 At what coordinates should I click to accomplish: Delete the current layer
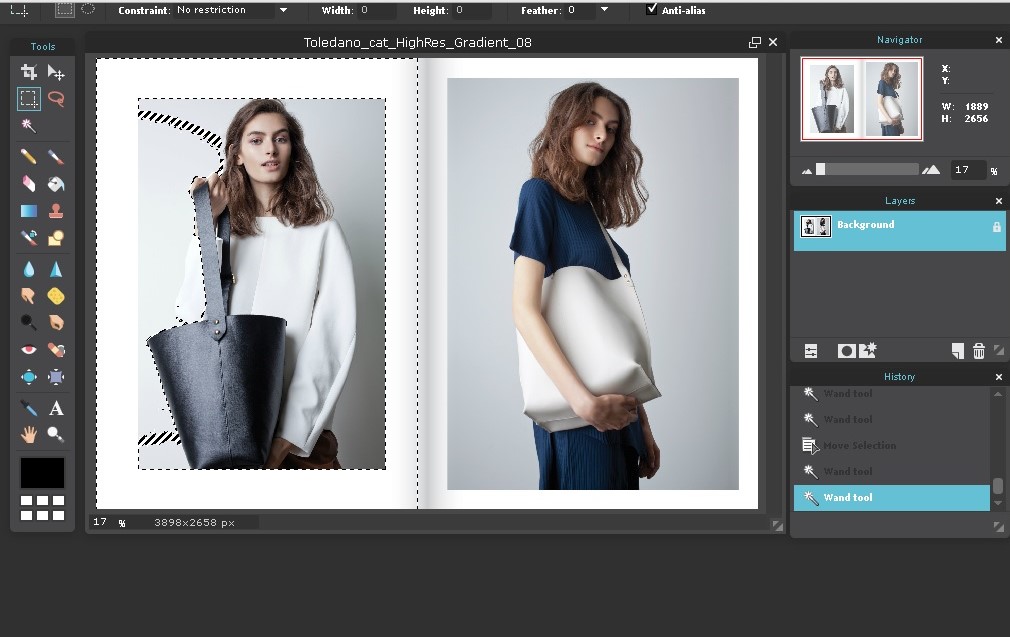978,350
